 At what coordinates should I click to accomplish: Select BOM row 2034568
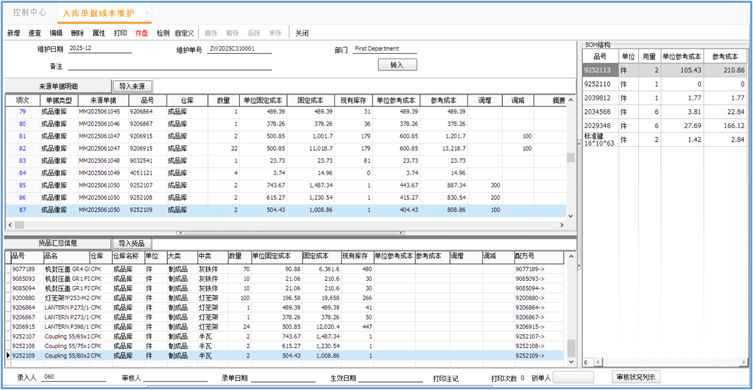coord(665,112)
